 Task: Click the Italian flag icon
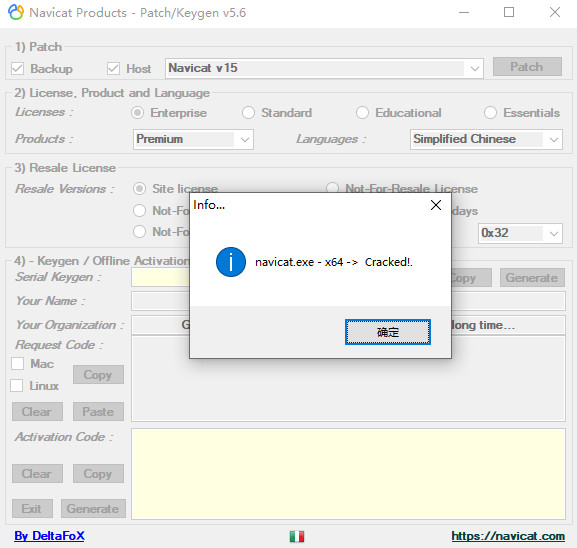[x=297, y=536]
